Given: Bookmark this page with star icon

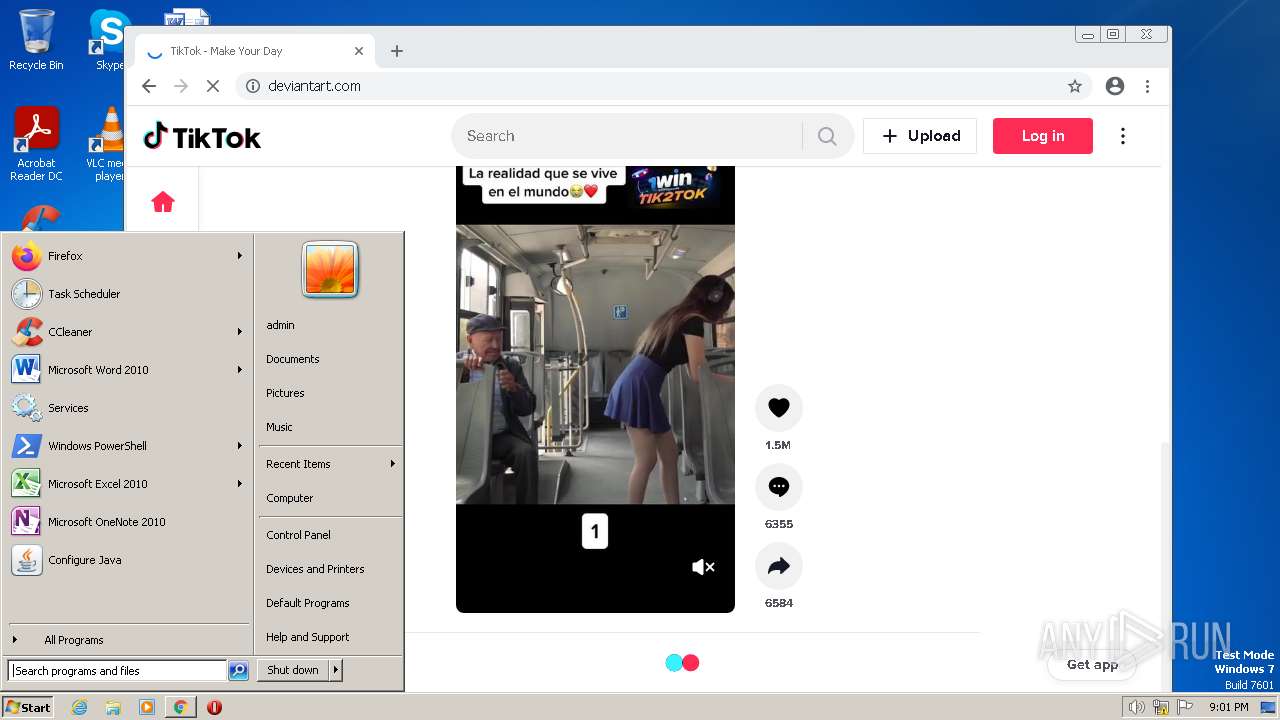Looking at the screenshot, I should pyautogui.click(x=1075, y=86).
